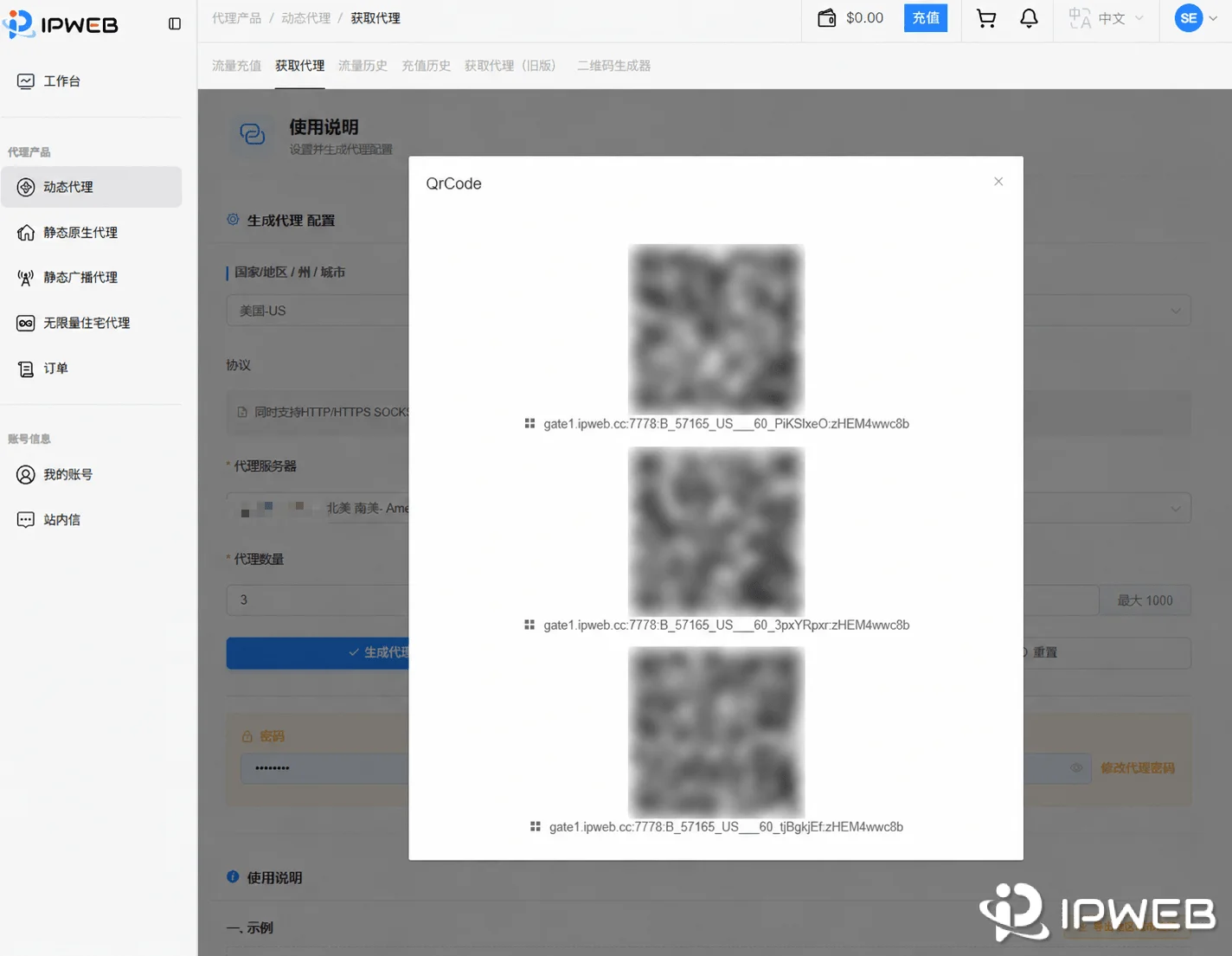This screenshot has height=956, width=1232.
Task: Click the 密码 lock icon
Action: [x=247, y=737]
